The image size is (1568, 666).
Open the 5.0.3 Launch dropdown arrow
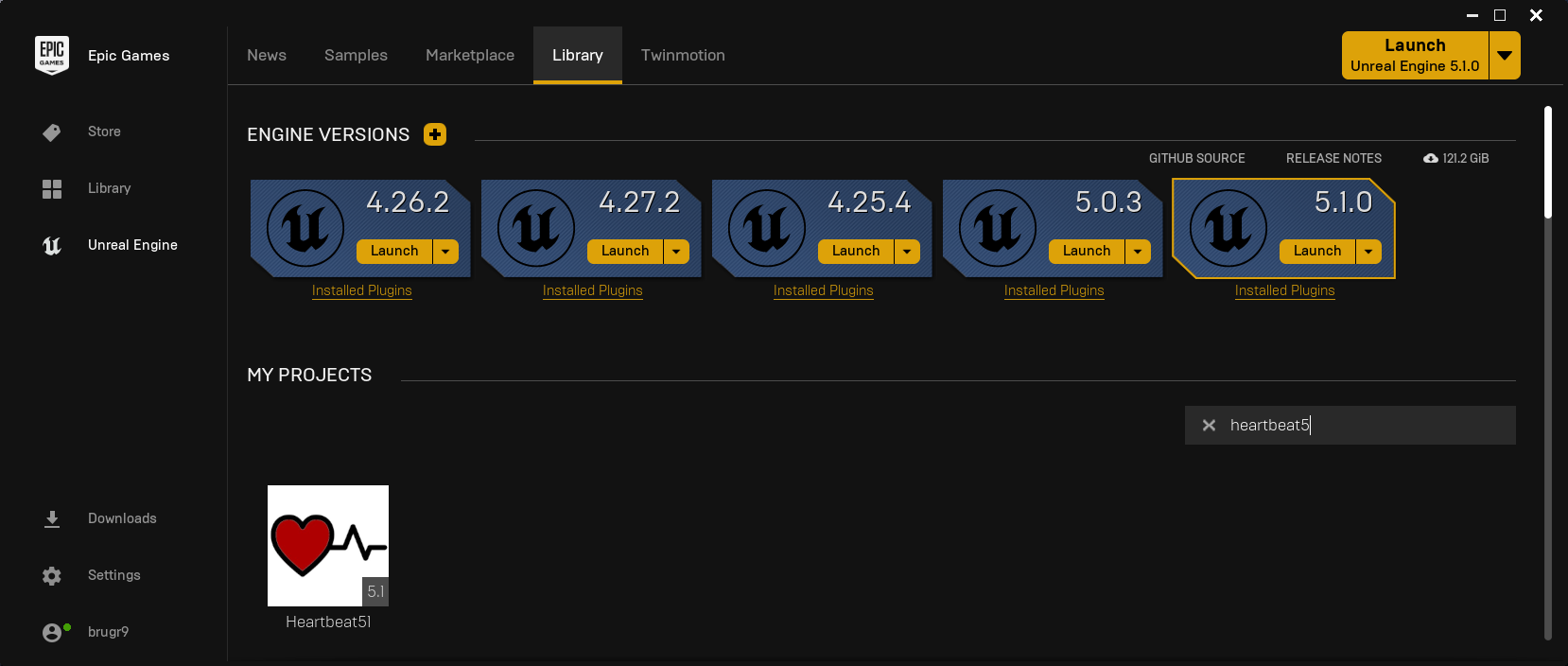[x=1138, y=251]
